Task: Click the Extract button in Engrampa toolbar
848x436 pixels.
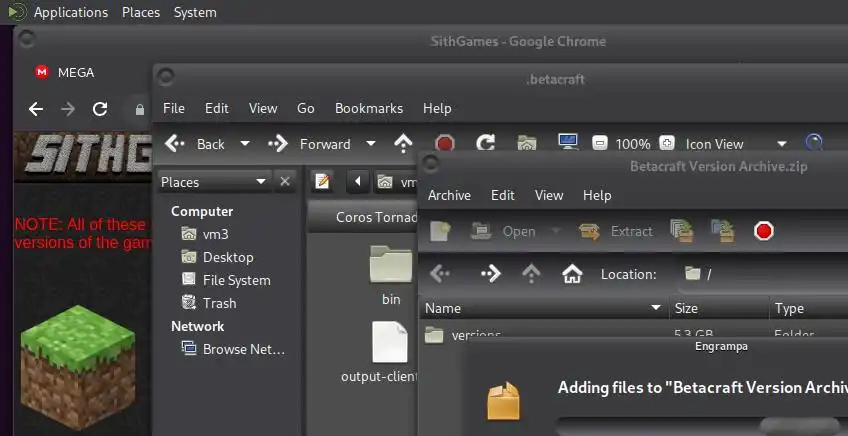Action: point(615,232)
